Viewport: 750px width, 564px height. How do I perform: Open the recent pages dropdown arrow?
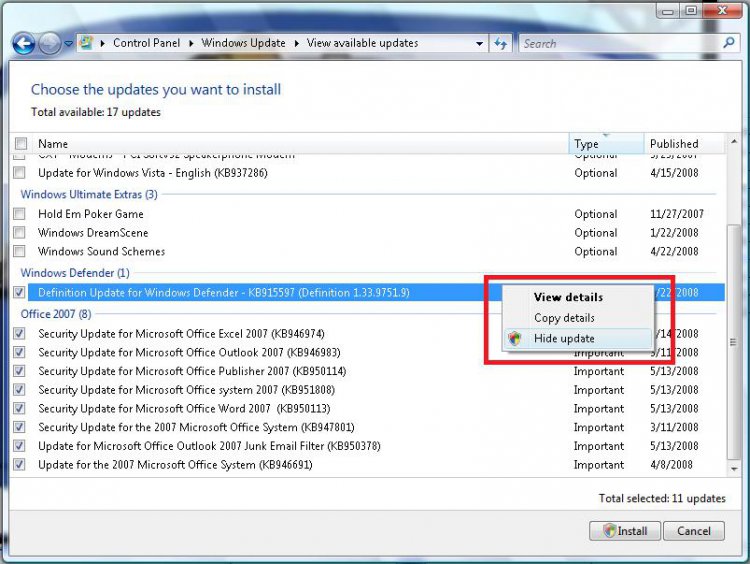68,44
